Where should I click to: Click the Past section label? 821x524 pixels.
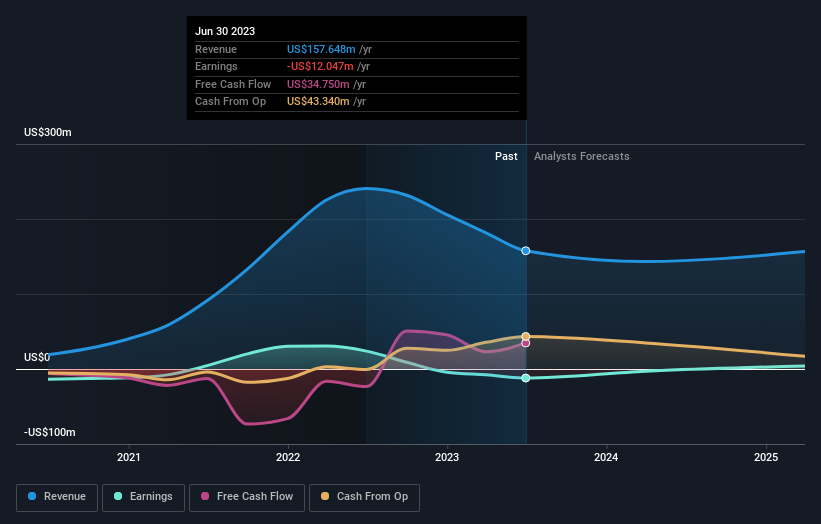click(x=506, y=157)
